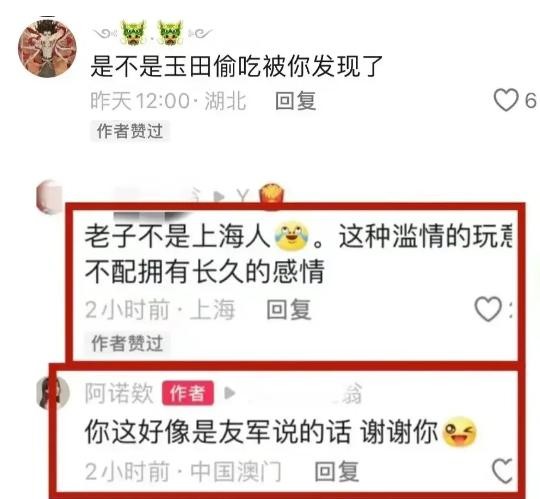The image size is (540, 499).
Task: Reply to the author's 友军 comment
Action: (x=336, y=471)
